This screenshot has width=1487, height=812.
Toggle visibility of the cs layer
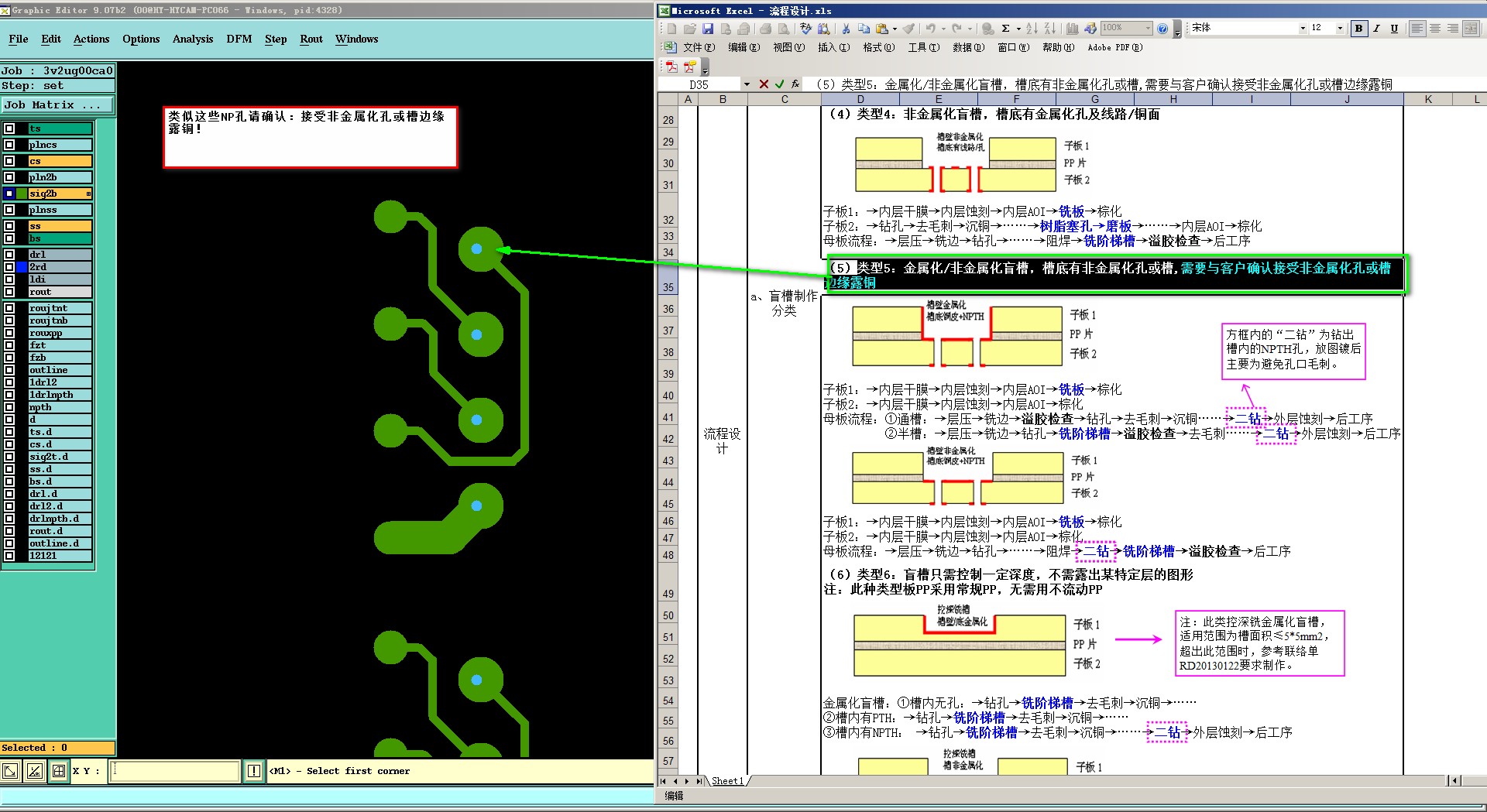pos(9,161)
